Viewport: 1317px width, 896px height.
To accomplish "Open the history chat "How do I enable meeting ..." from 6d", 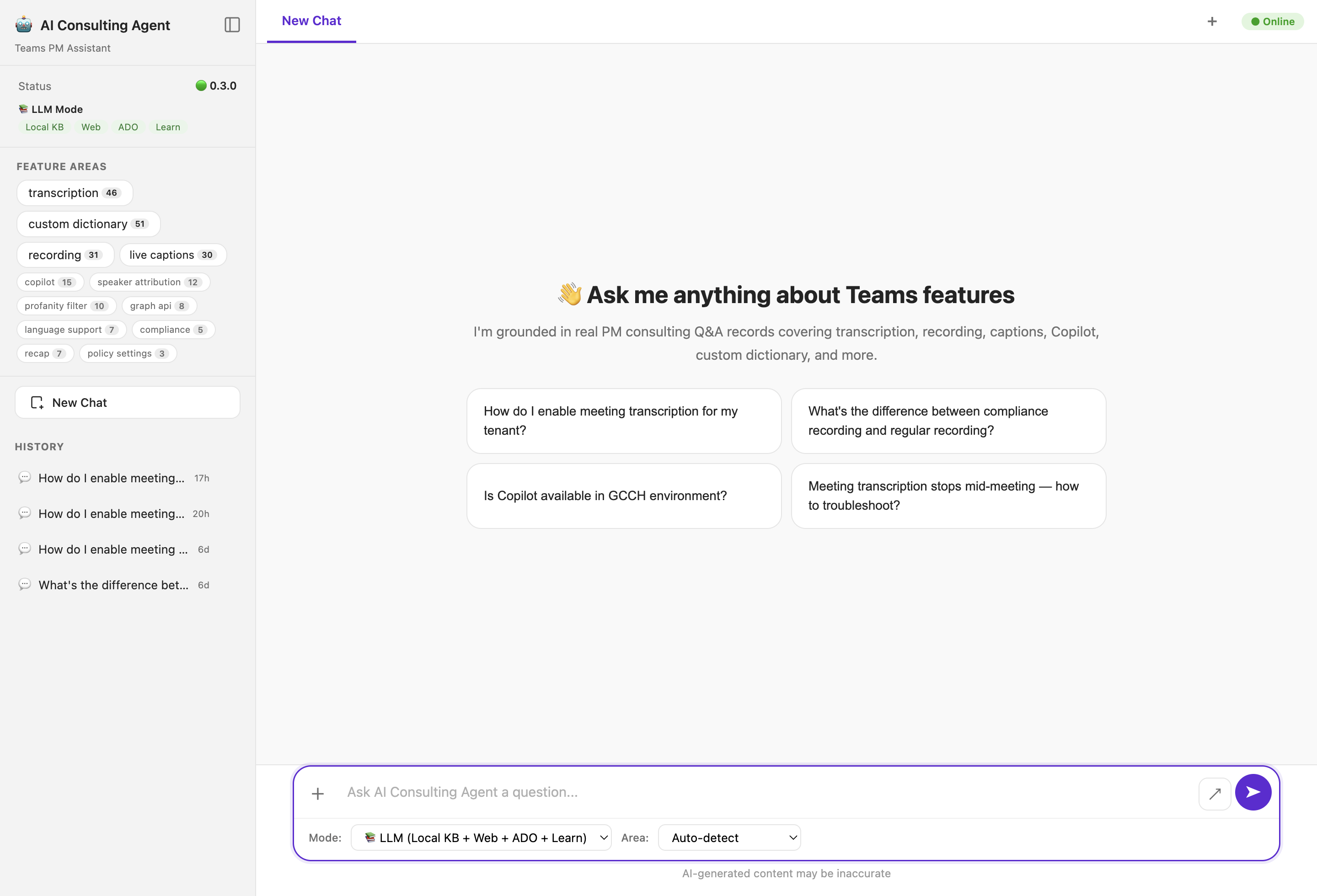I will [128, 549].
